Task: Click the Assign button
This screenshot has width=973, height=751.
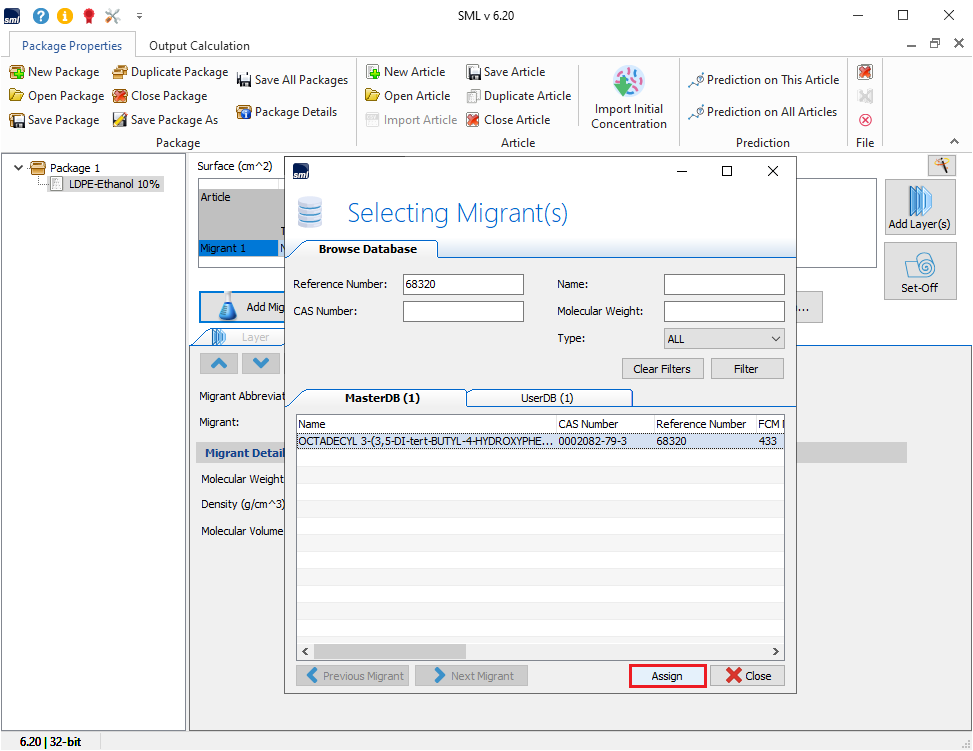Action: pos(667,676)
